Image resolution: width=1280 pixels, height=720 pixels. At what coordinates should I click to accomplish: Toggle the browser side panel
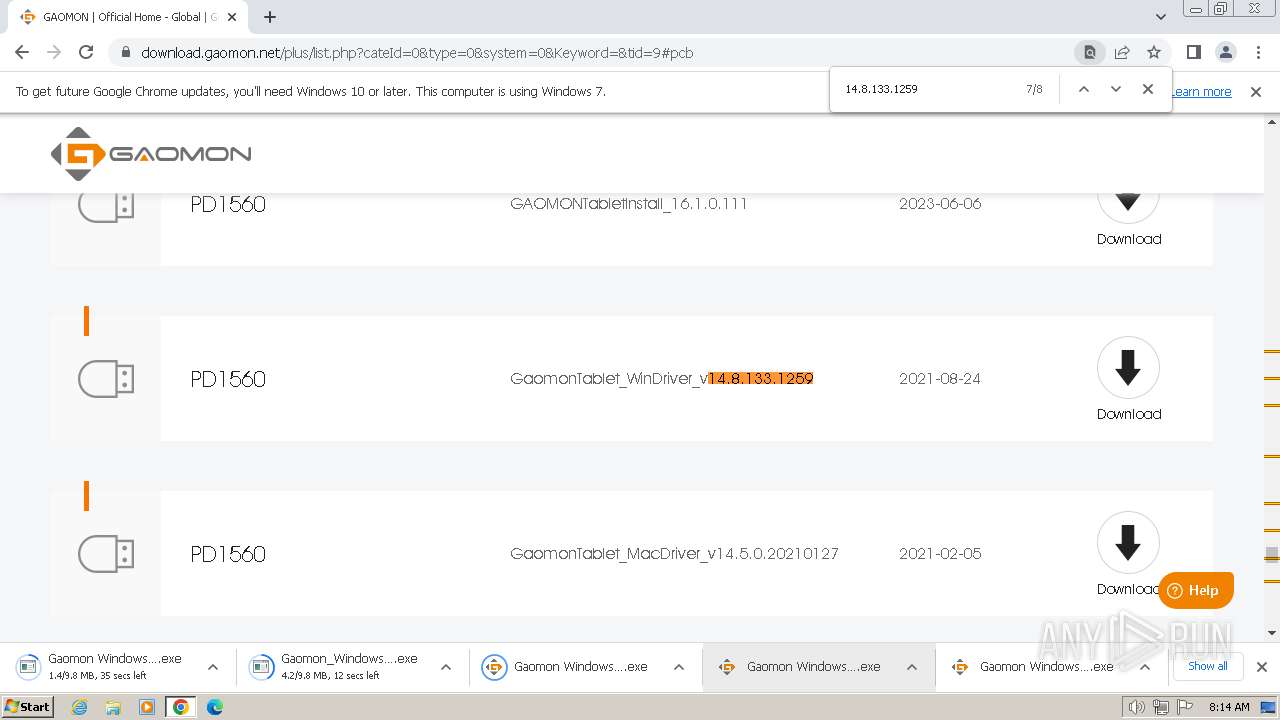pyautogui.click(x=1193, y=52)
